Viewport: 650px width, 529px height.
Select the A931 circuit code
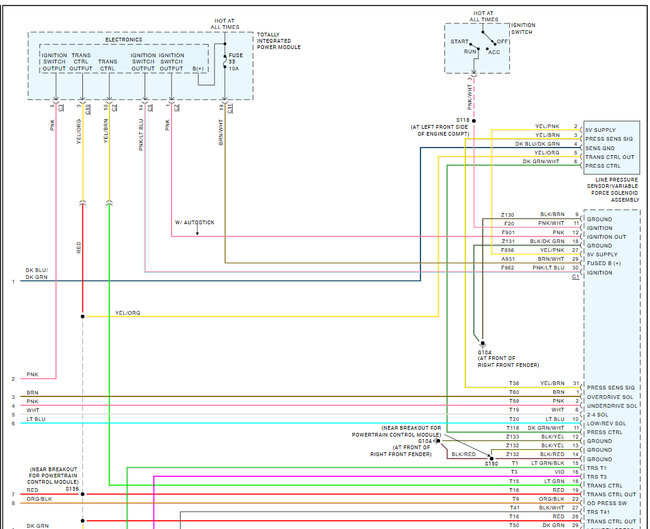pyautogui.click(x=508, y=259)
